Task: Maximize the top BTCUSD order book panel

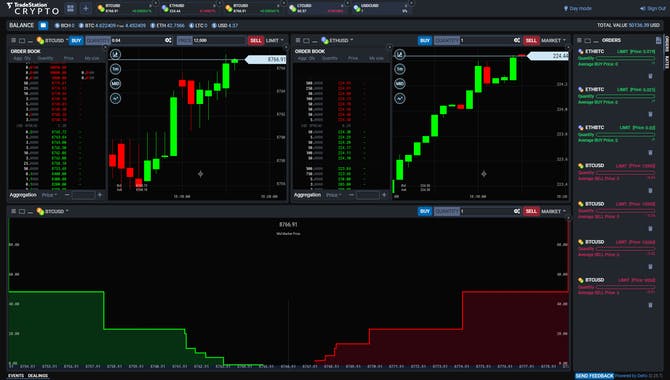Action: 22,41
